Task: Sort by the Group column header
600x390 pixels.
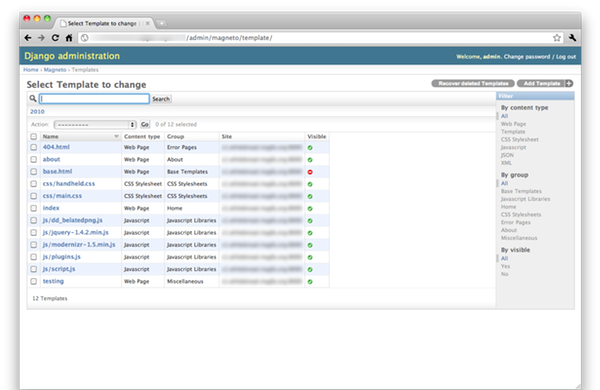Action: pos(175,137)
